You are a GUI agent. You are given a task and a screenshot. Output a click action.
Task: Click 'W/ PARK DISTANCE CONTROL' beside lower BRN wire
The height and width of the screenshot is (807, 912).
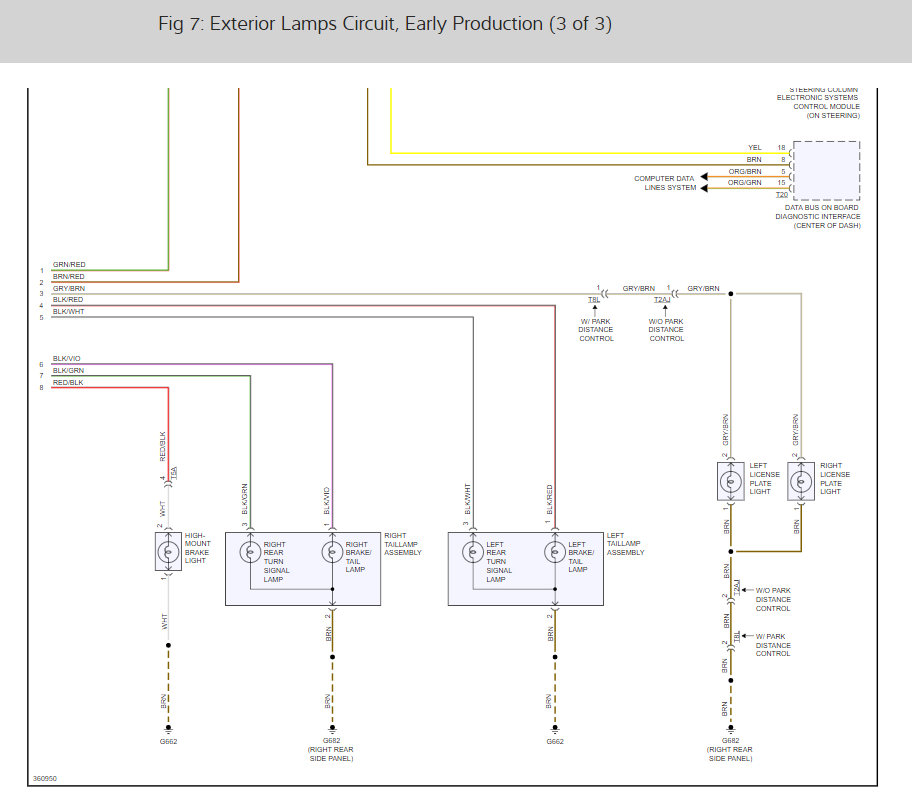tap(772, 645)
